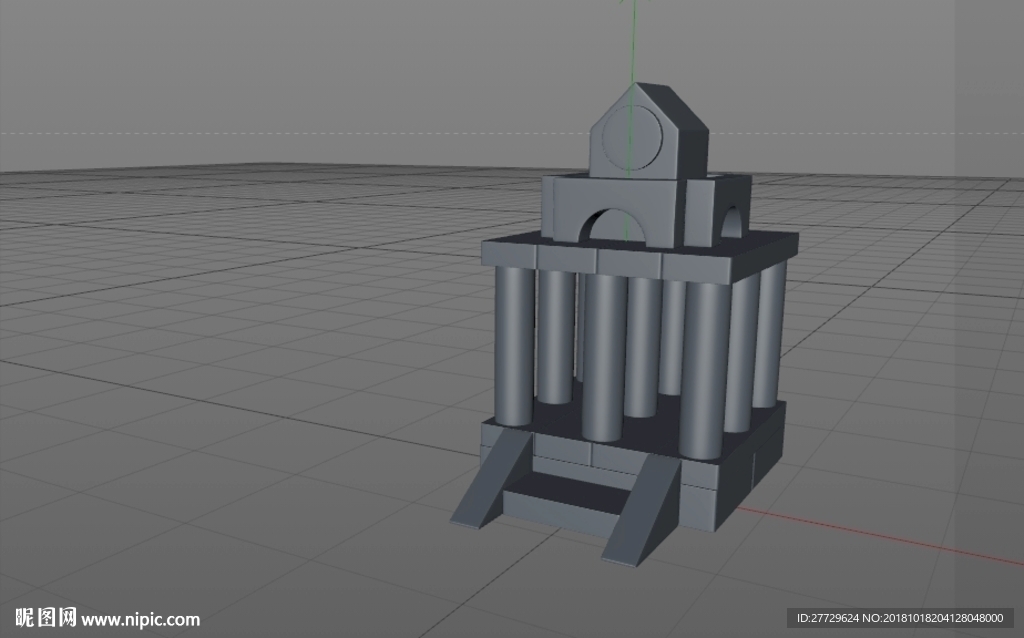Select the circular disc on the roof block
The width and height of the screenshot is (1024, 638).
(x=632, y=136)
